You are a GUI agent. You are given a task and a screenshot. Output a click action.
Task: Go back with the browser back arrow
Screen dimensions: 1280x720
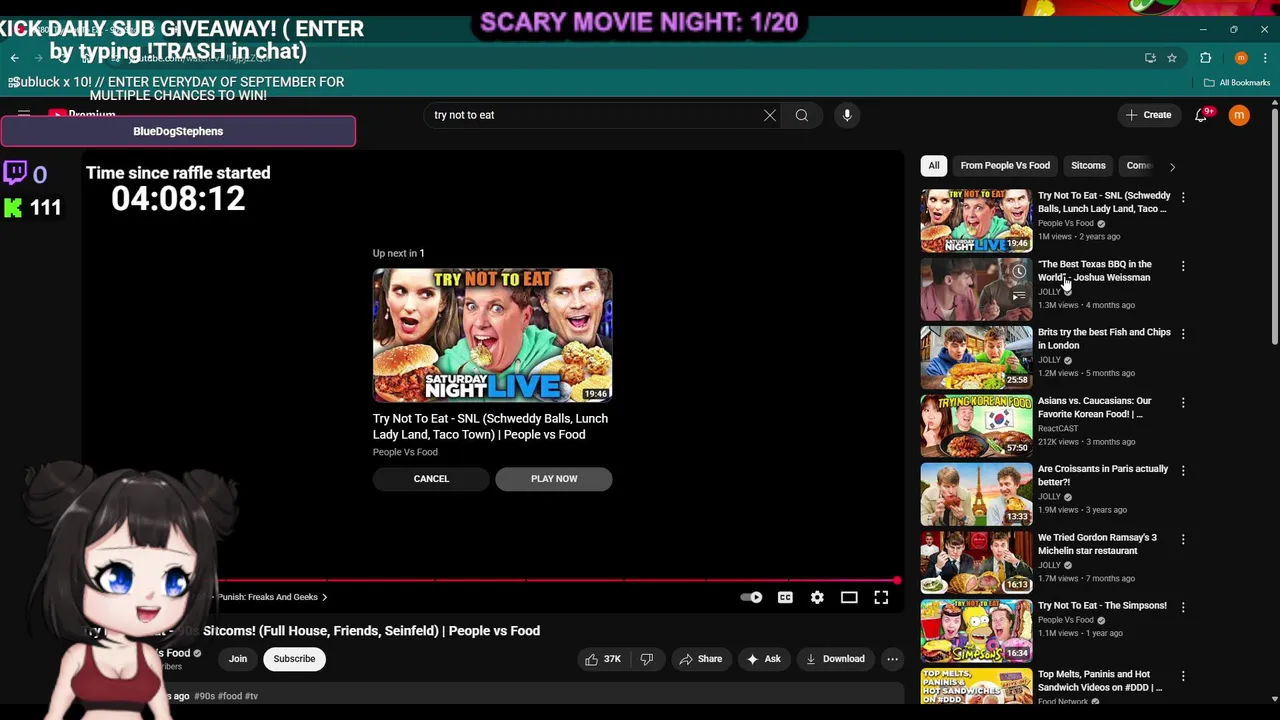pos(15,58)
